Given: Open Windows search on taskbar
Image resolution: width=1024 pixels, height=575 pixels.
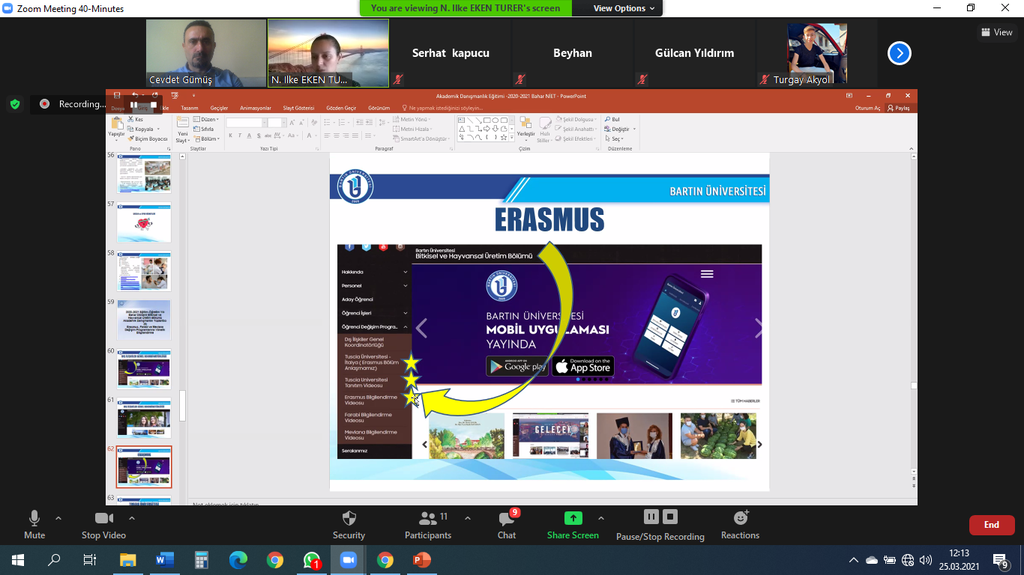Looking at the screenshot, I should click(x=54, y=560).
